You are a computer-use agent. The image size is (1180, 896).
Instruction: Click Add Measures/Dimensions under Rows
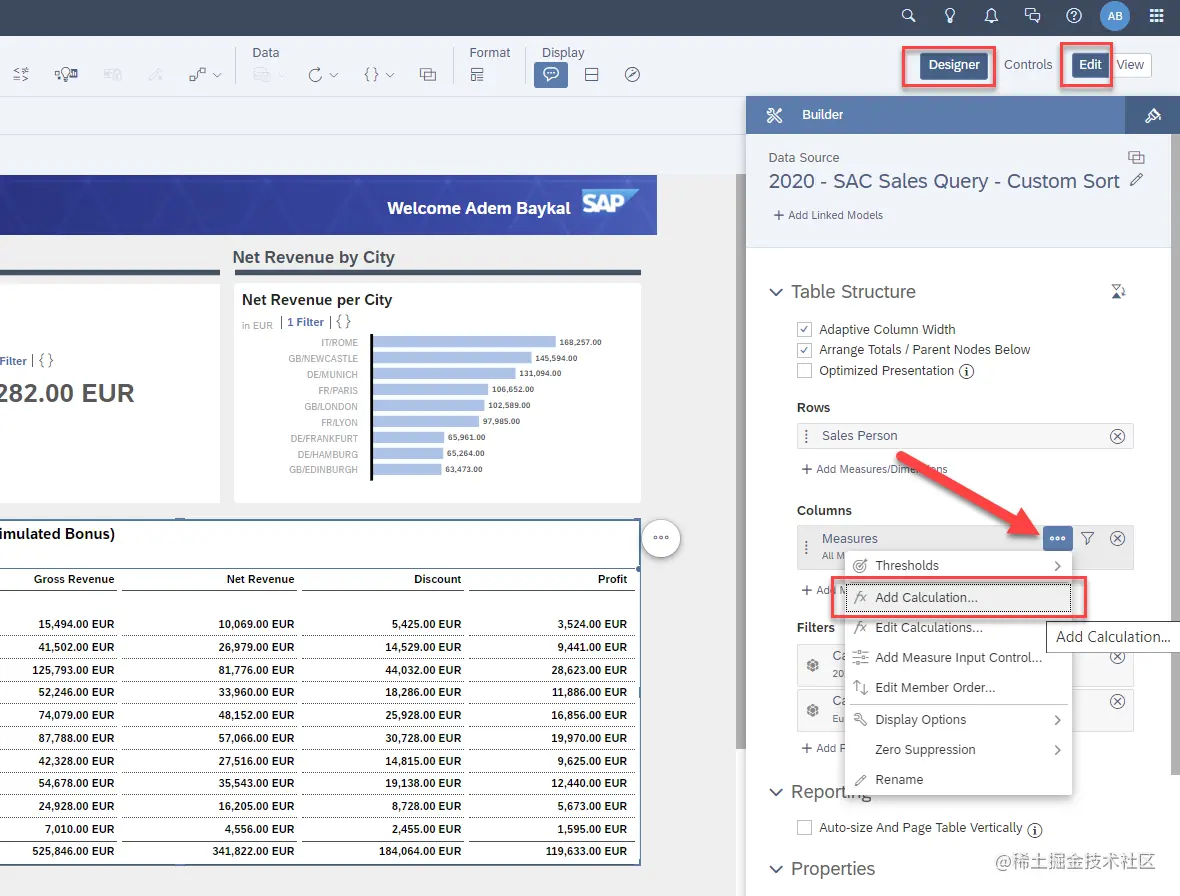pyautogui.click(x=874, y=469)
